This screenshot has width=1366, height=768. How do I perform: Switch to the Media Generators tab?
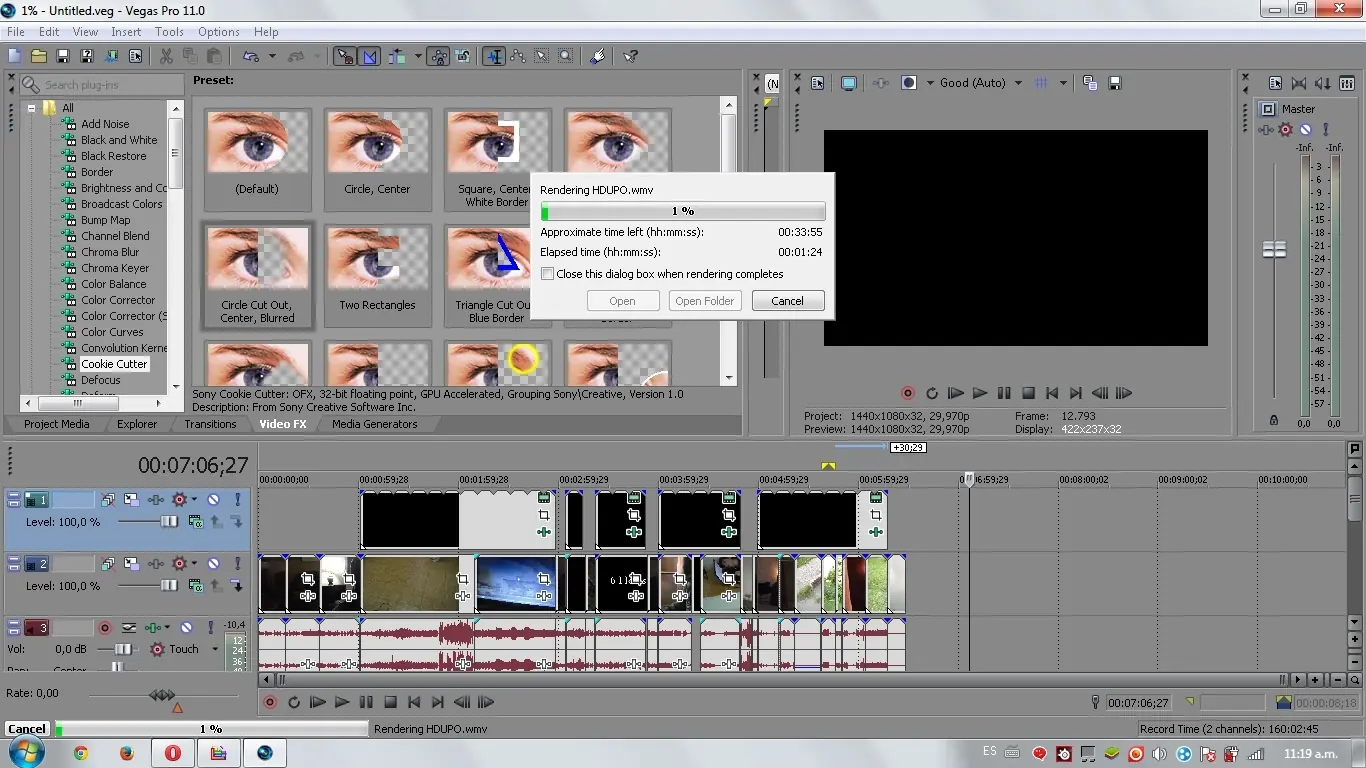pos(375,424)
